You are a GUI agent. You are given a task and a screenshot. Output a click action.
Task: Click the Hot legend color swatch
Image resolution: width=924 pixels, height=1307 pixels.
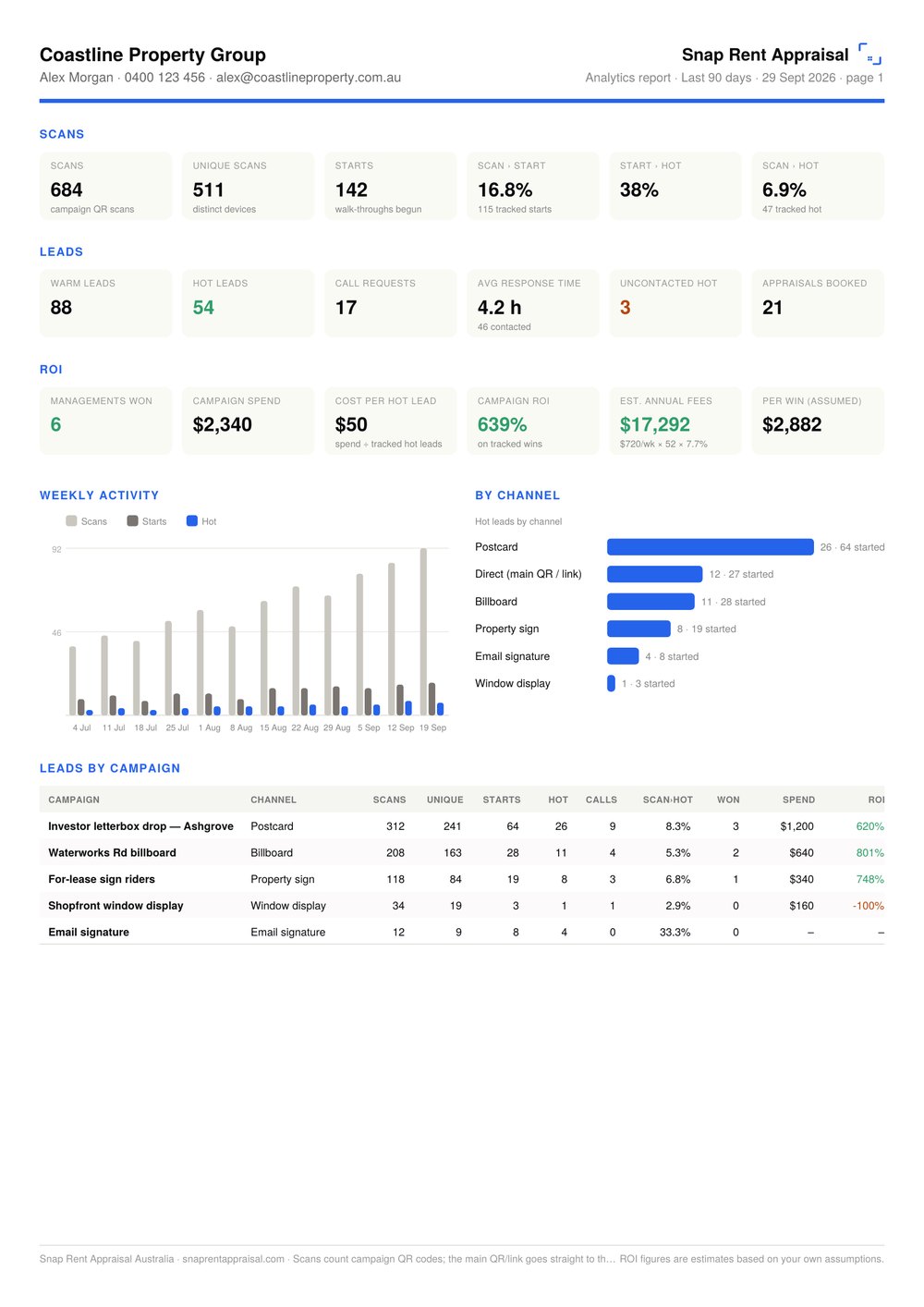pos(192,521)
